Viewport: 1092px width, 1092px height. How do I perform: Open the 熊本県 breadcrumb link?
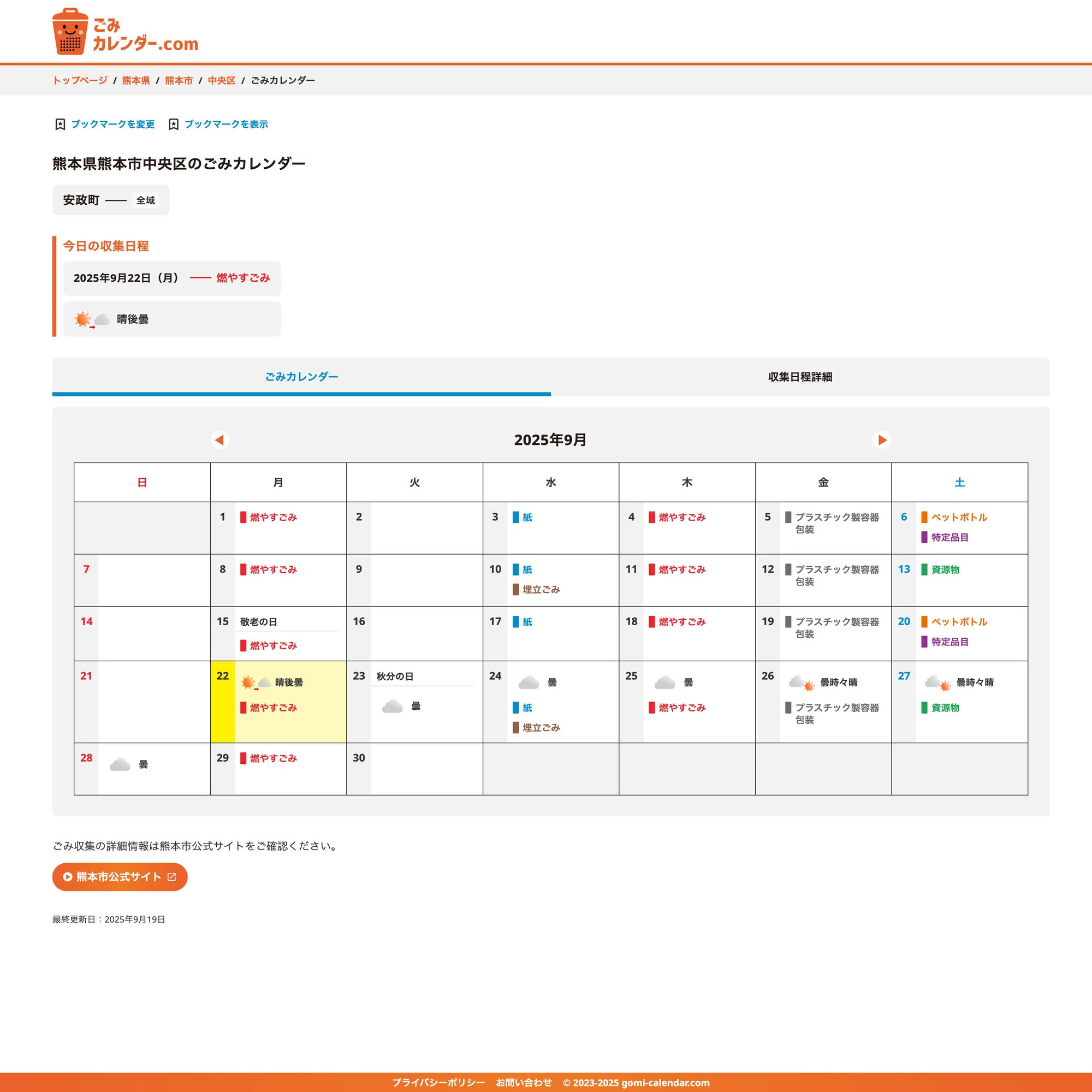coord(136,80)
